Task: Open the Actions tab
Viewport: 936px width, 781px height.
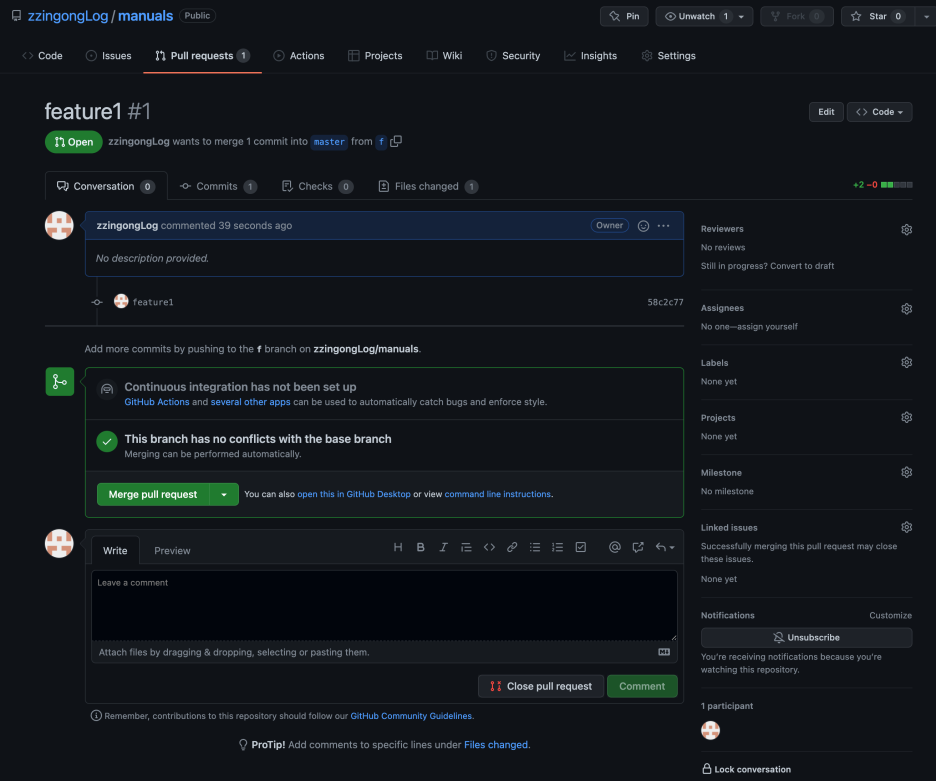Action: click(298, 56)
